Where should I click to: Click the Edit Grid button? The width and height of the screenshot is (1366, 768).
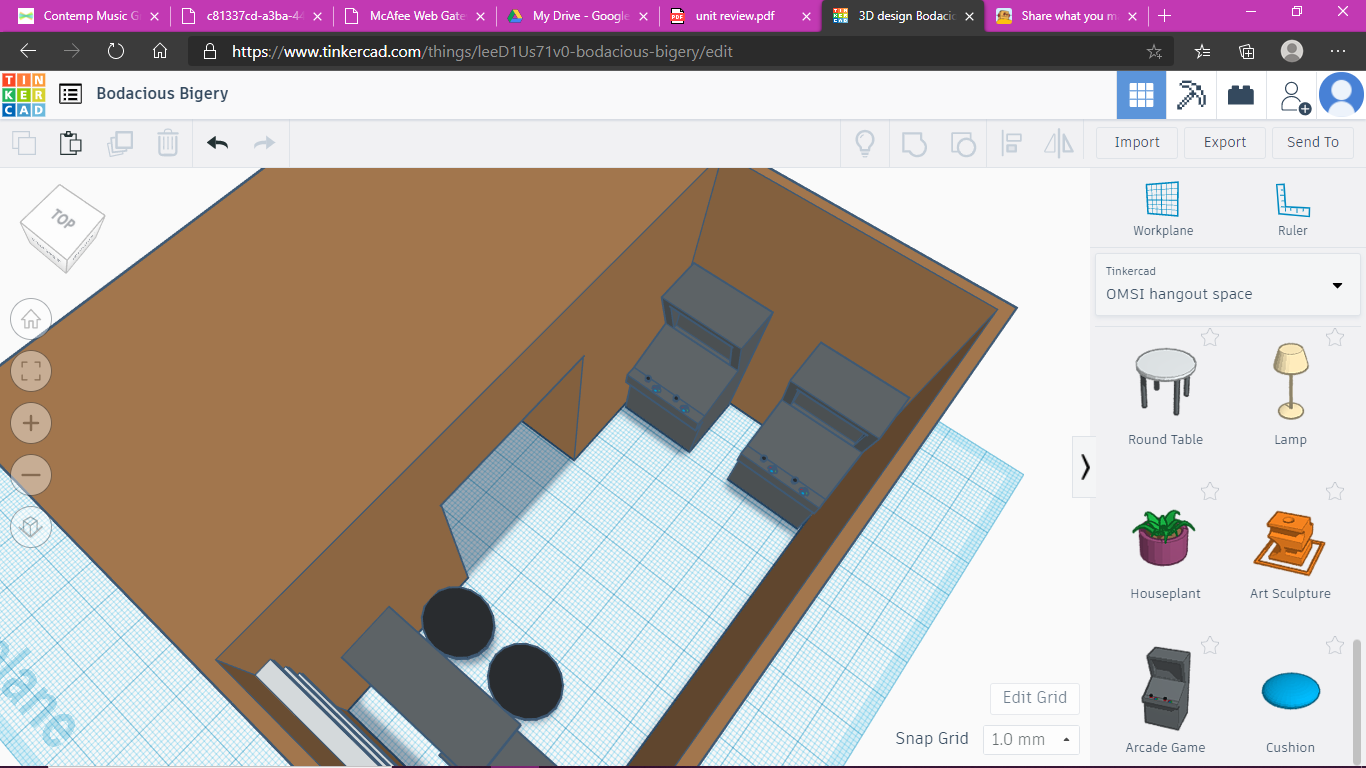pos(1035,698)
